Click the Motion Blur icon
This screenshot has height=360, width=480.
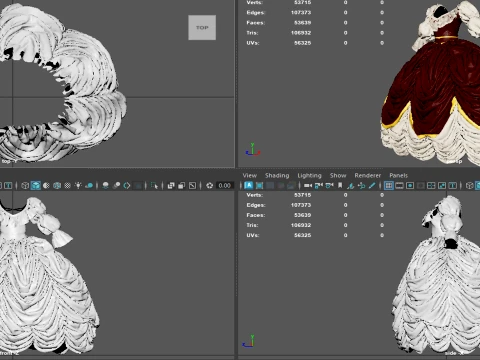click(116, 185)
